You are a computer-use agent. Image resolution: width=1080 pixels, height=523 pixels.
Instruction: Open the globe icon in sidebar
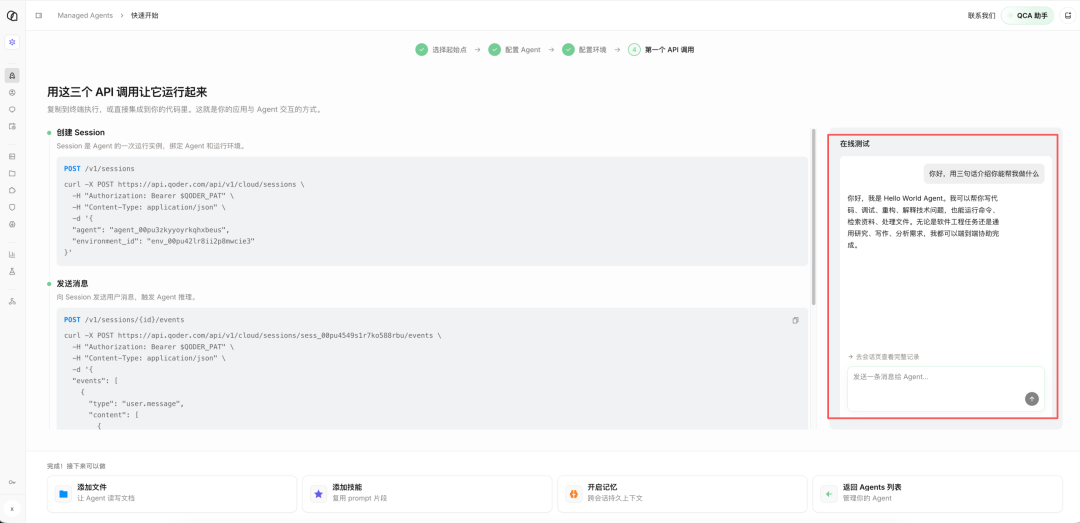pyautogui.click(x=12, y=224)
